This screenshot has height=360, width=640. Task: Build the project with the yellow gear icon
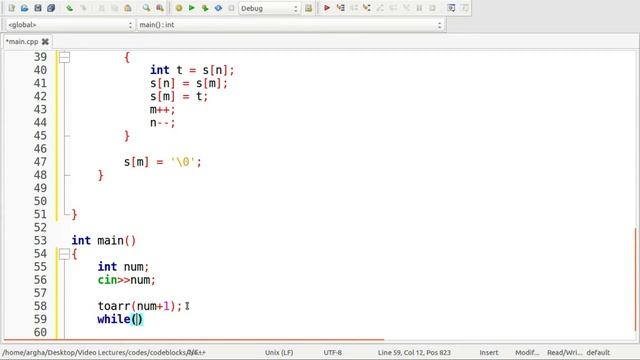coord(179,8)
